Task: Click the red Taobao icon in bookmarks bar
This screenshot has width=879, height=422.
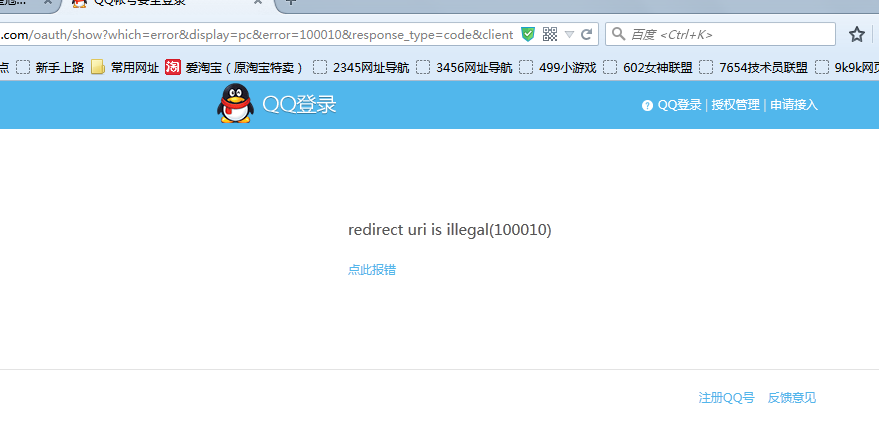Action: 173,68
